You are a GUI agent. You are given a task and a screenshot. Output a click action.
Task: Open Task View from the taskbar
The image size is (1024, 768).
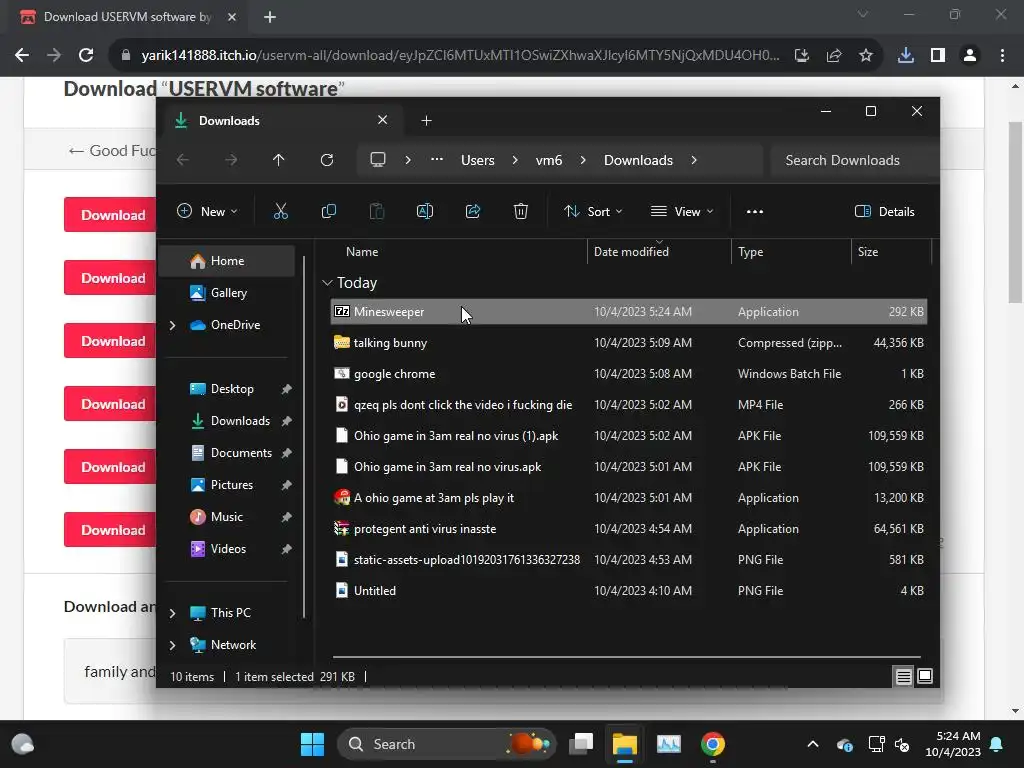(x=581, y=744)
